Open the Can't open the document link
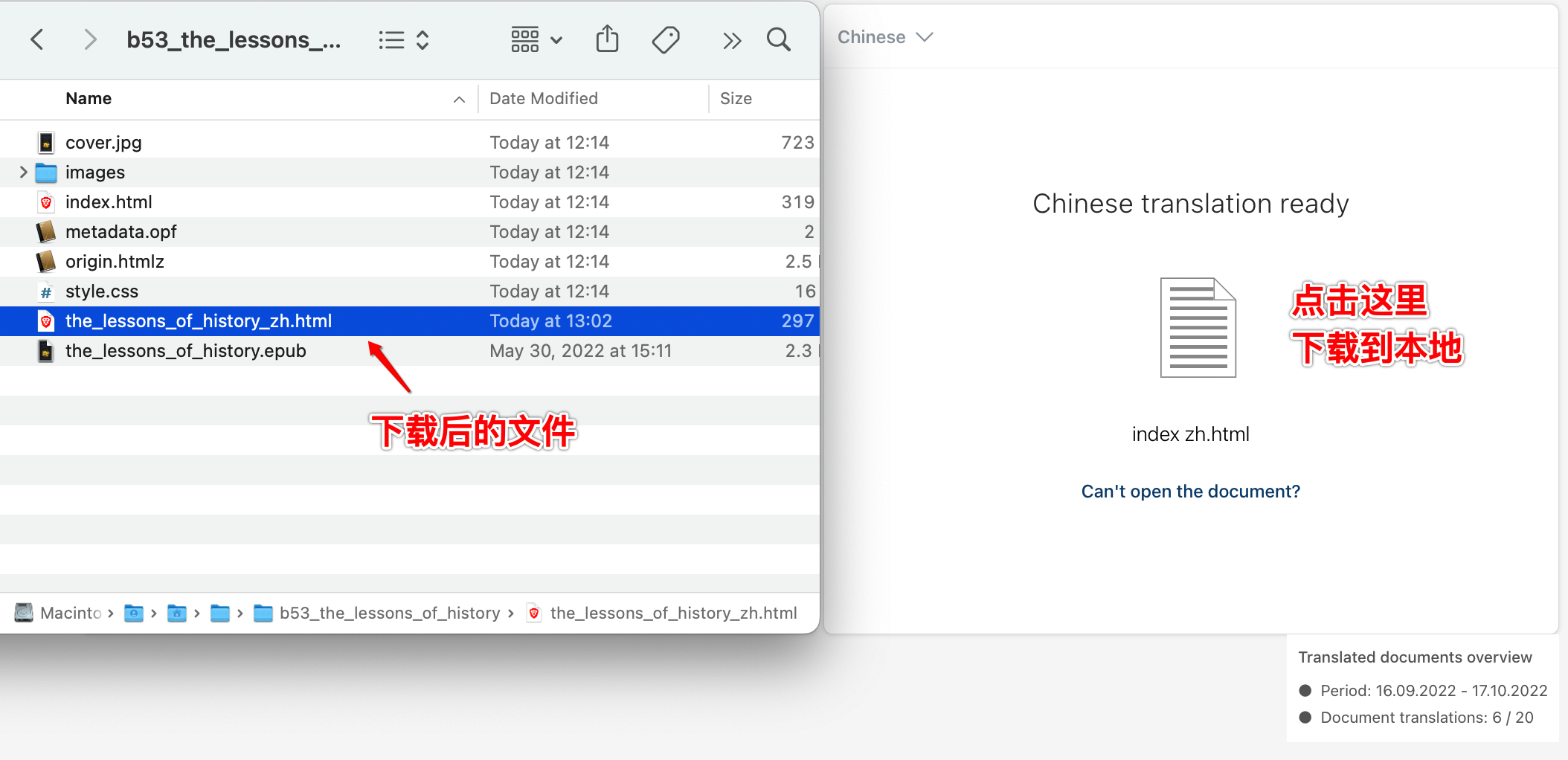This screenshot has height=760, width=1568. 1190,491
